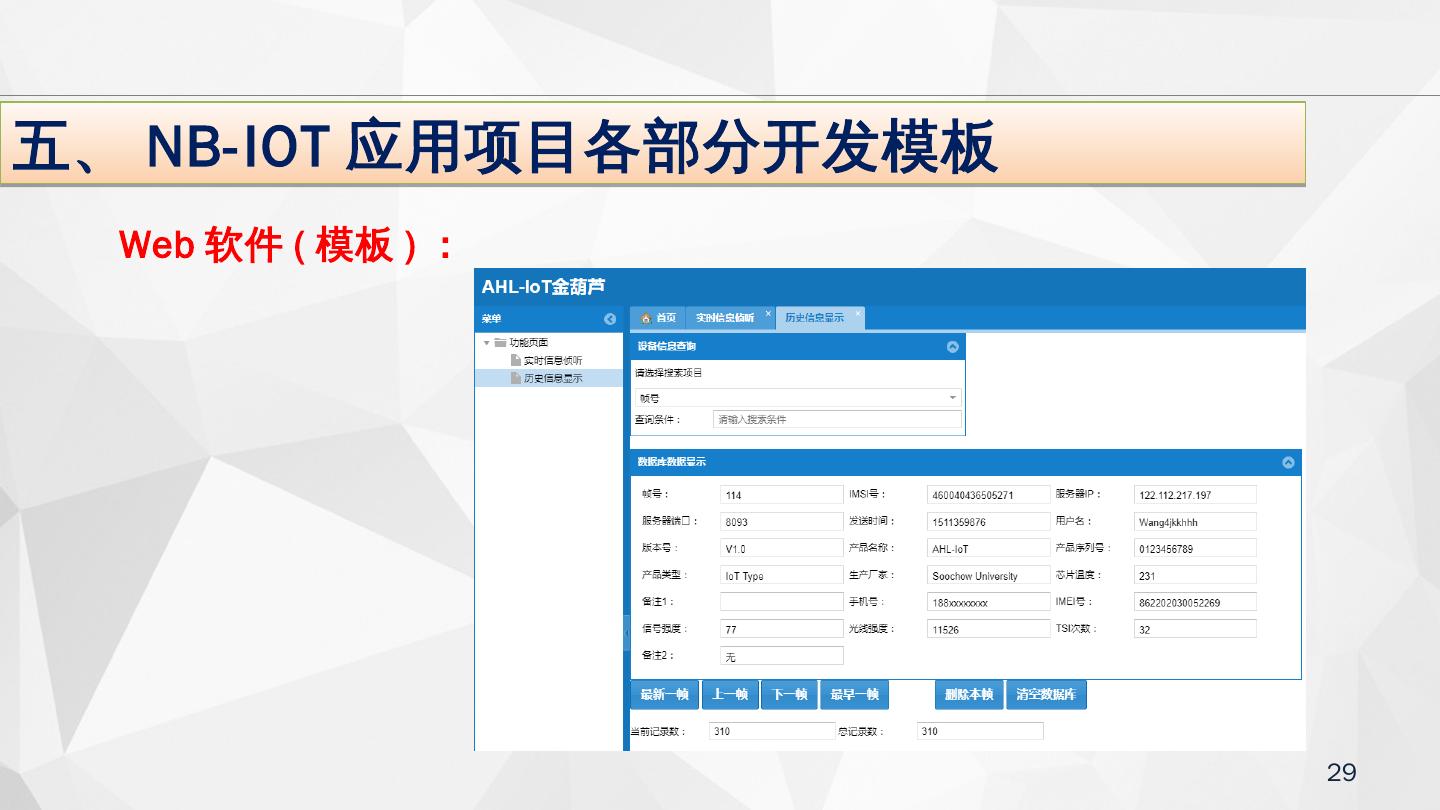Switch to the 实时信息侦听 tab

(x=731, y=318)
